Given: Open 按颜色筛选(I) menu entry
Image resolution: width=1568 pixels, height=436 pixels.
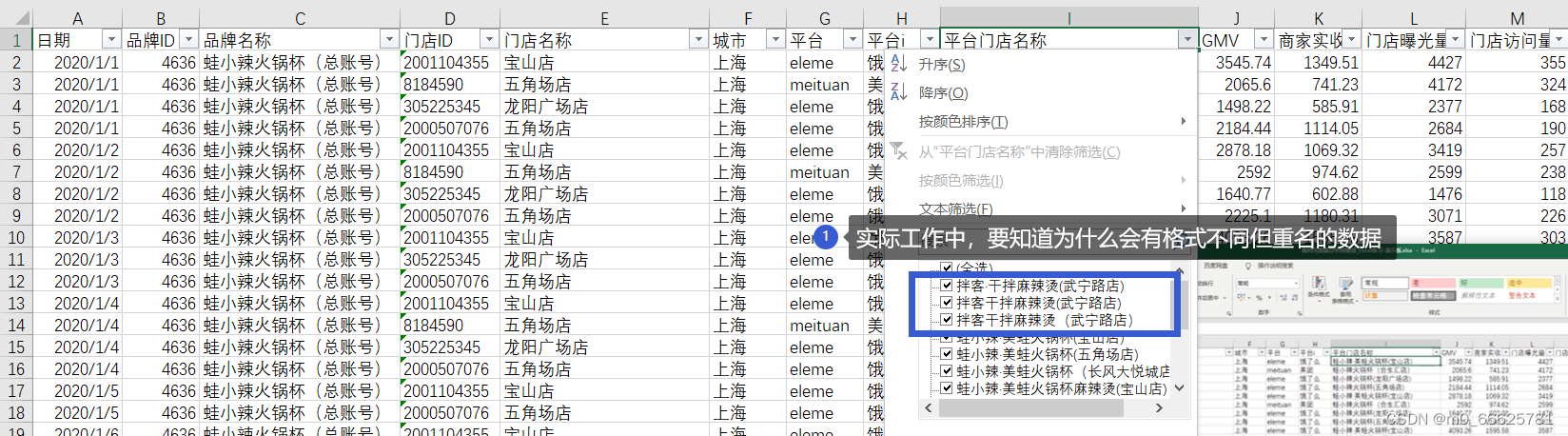Looking at the screenshot, I should [961, 181].
